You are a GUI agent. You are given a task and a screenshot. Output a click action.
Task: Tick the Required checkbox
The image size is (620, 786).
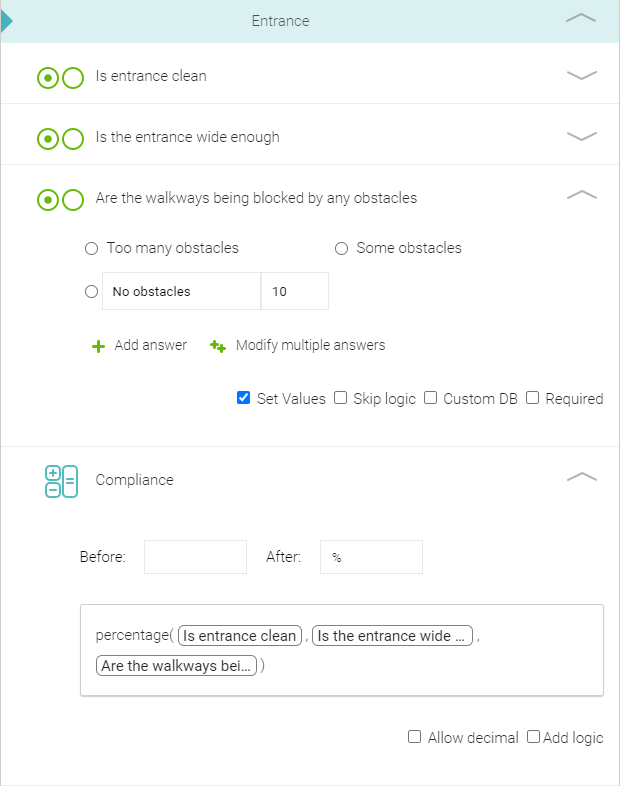pos(532,398)
